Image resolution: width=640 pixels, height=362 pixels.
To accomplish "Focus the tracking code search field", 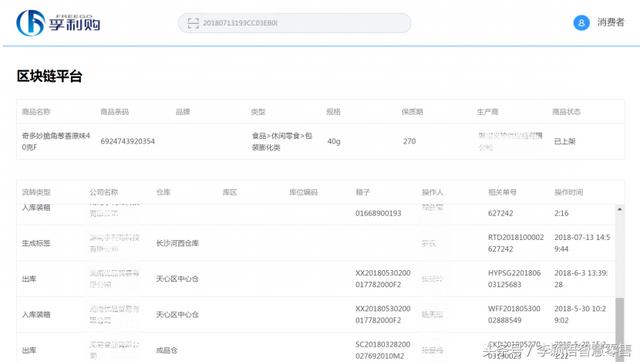I will click(294, 23).
